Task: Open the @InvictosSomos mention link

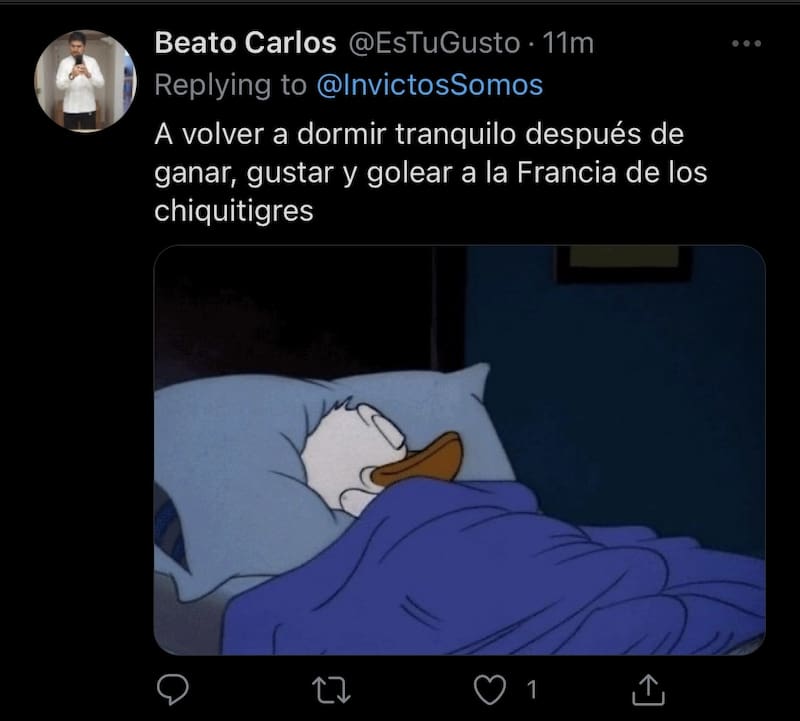Action: click(430, 85)
